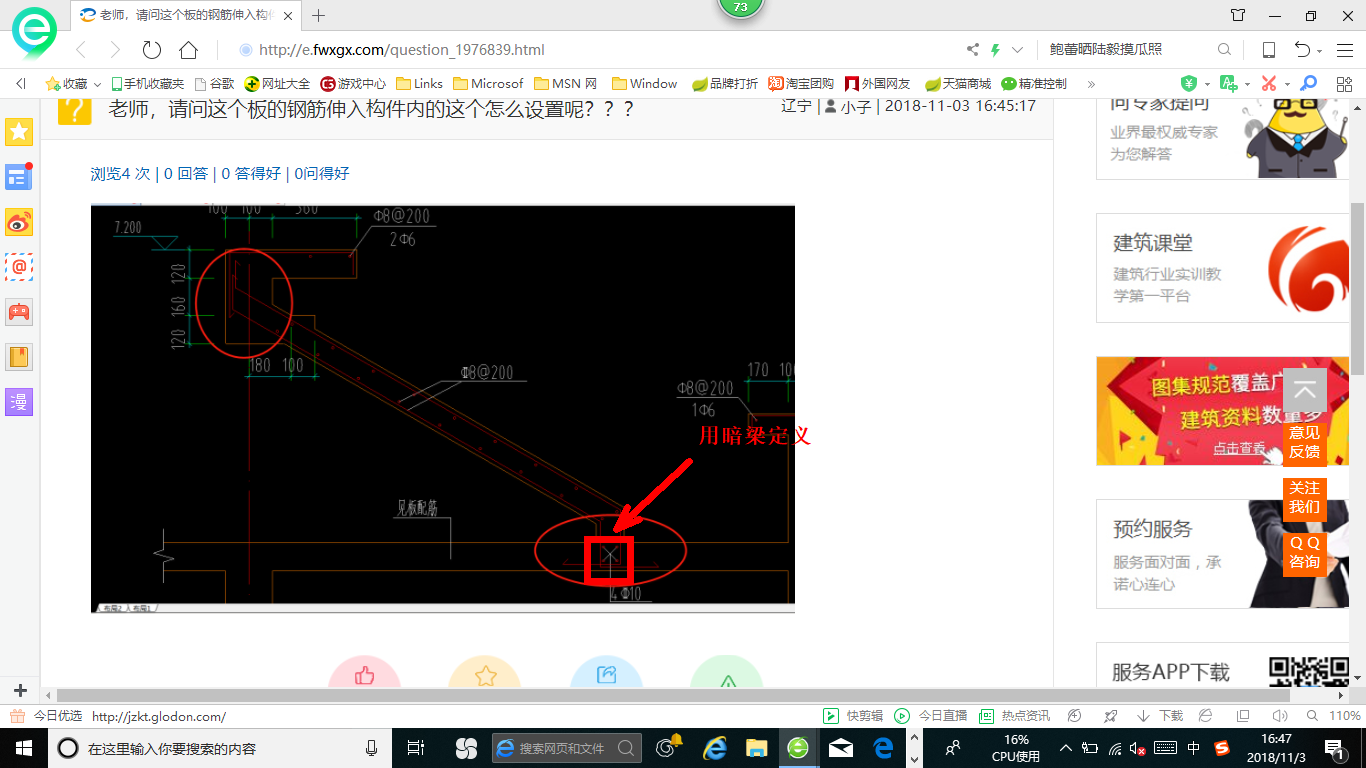
Task: Reload the current page
Action: click(152, 50)
